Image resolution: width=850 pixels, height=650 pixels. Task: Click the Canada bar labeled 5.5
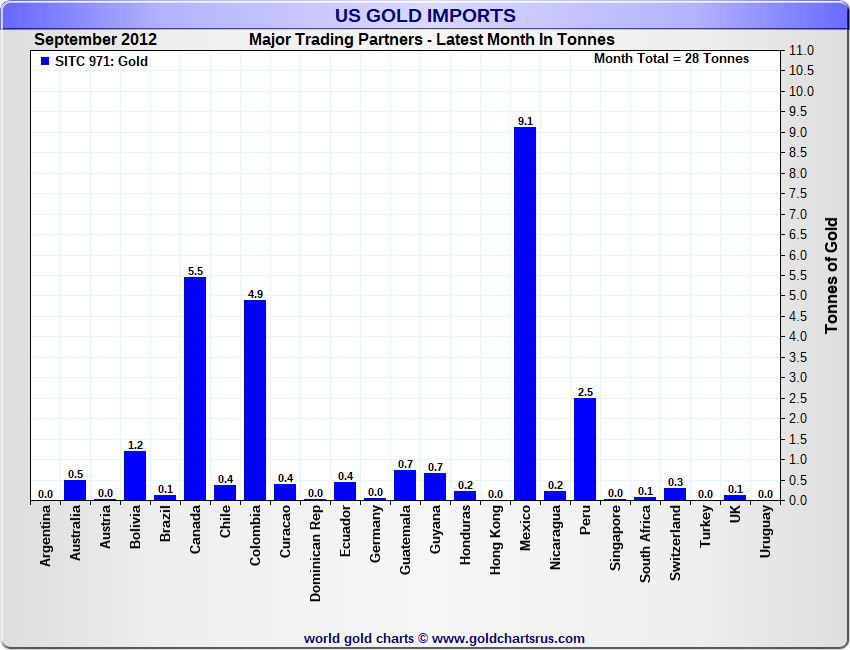point(195,388)
